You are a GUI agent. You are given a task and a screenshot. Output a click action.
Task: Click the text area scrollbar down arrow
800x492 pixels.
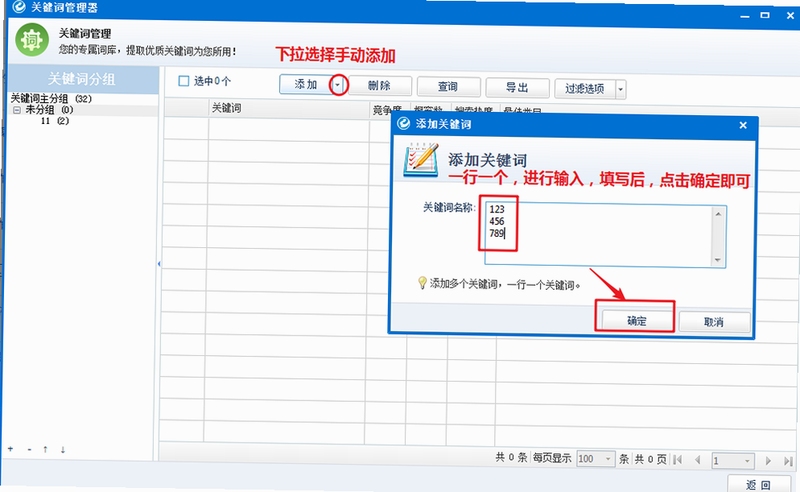718,260
